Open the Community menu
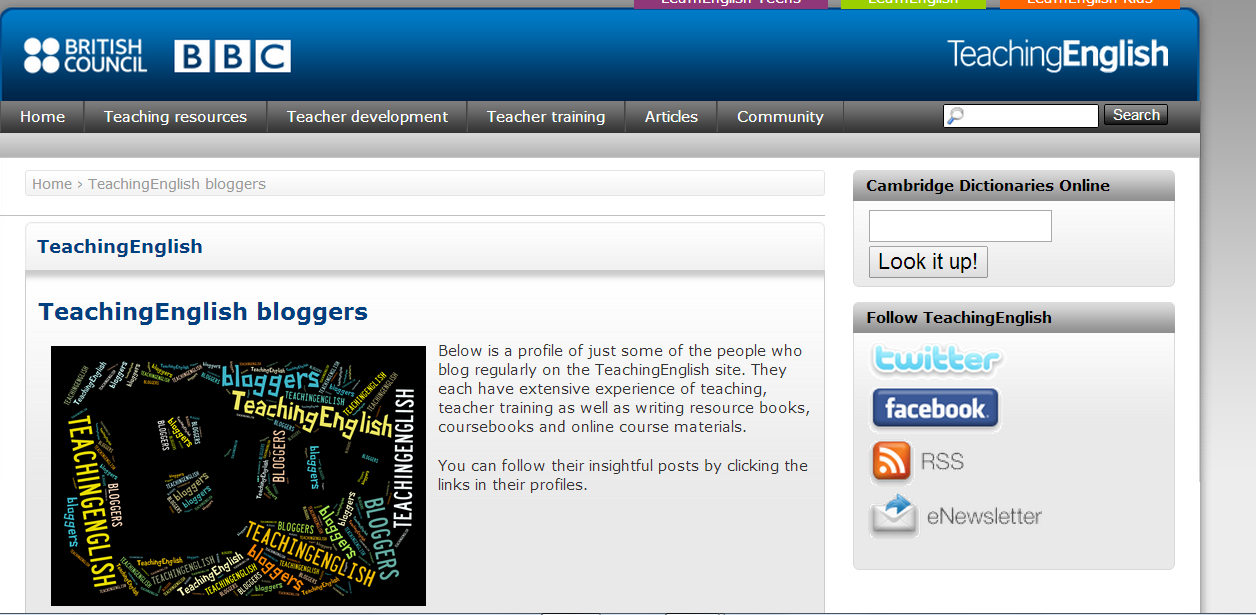 coord(780,117)
